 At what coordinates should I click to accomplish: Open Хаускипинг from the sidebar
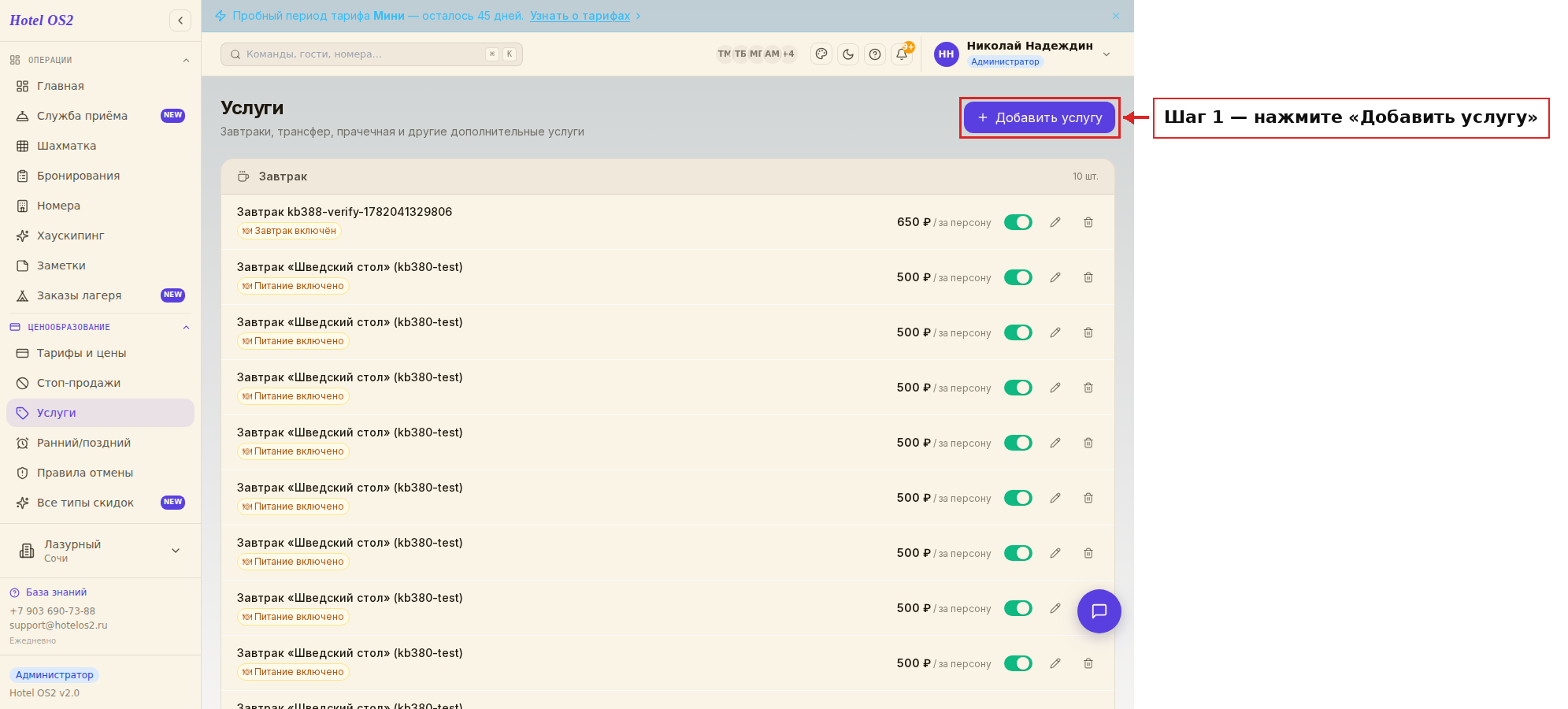coord(100,236)
